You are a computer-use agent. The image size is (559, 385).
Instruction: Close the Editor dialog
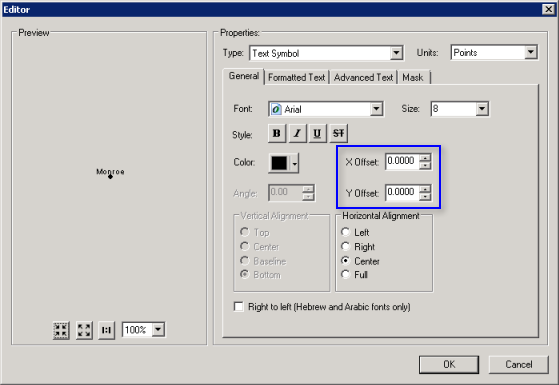click(548, 9)
